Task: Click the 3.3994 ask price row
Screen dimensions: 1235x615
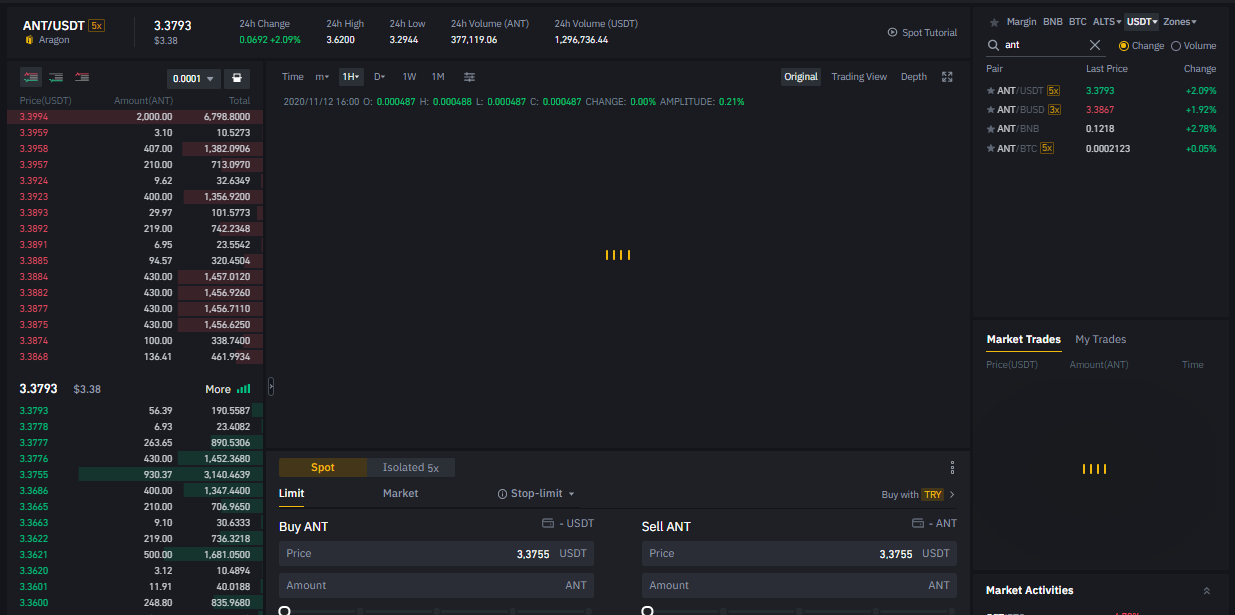Action: (135, 117)
